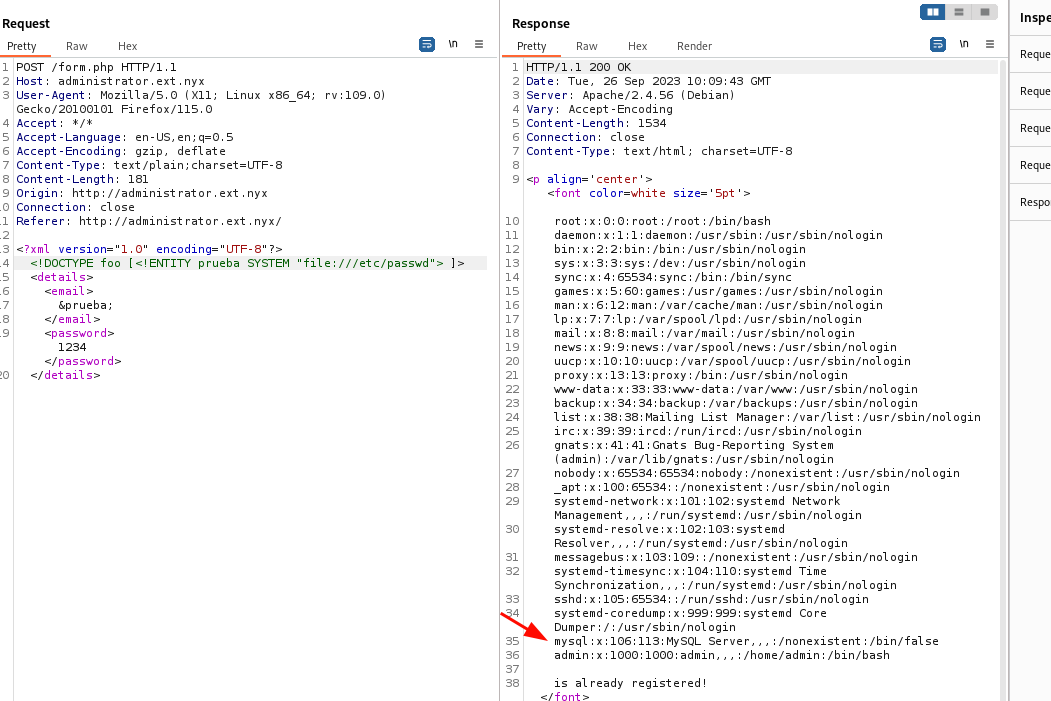Click the 'is already registered!' text

[x=631, y=684]
